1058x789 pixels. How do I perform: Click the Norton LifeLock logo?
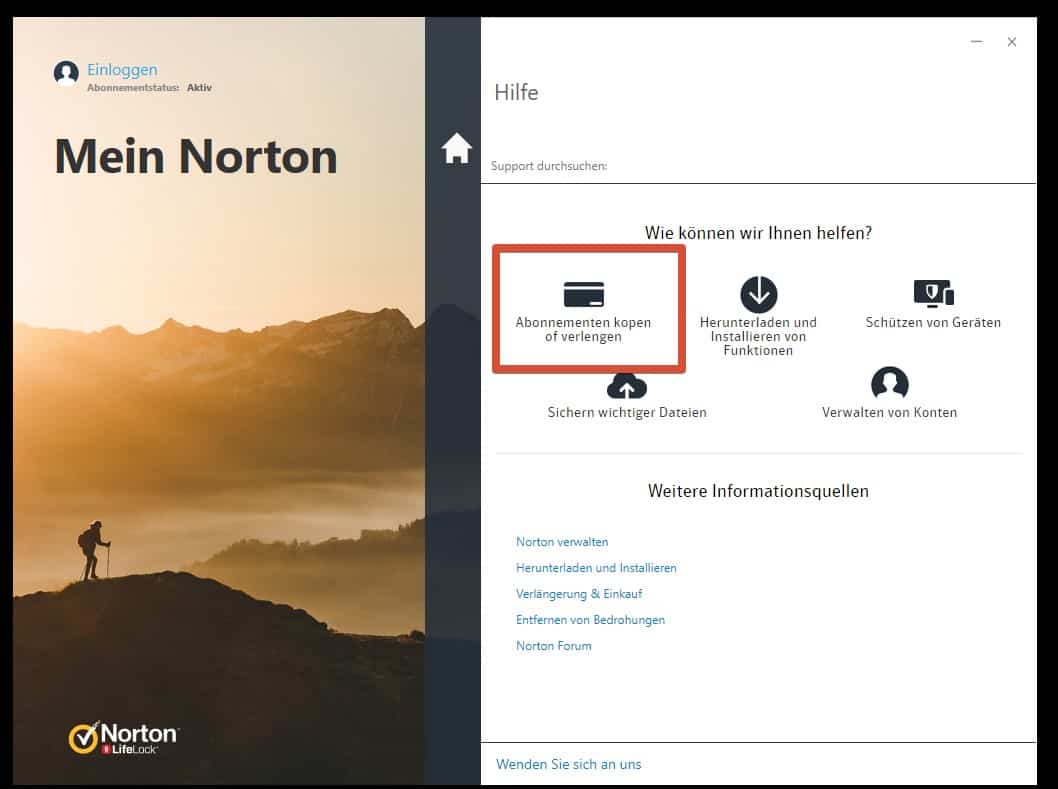[124, 738]
